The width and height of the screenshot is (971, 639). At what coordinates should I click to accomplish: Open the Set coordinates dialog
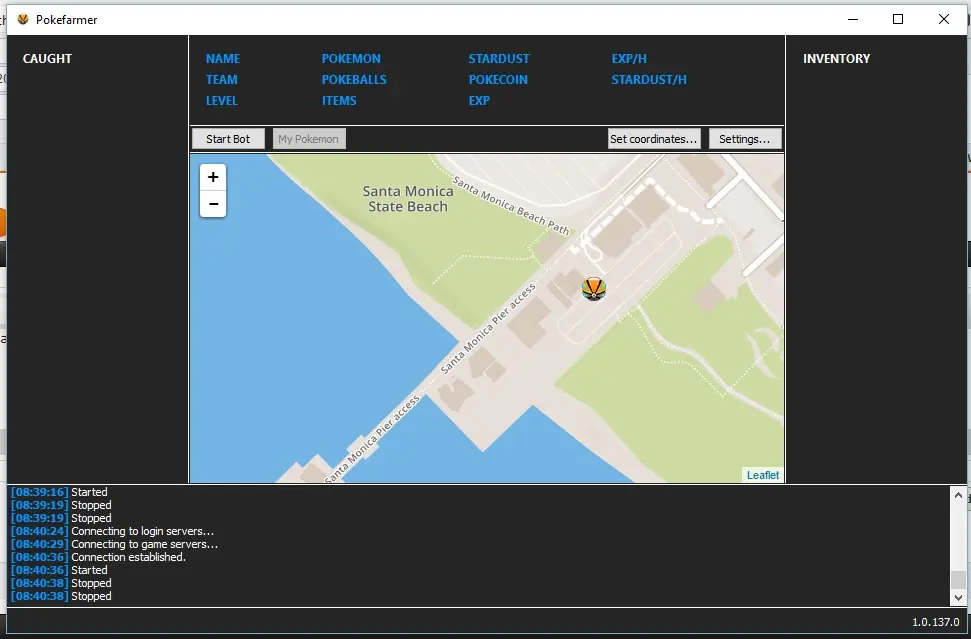pos(654,139)
